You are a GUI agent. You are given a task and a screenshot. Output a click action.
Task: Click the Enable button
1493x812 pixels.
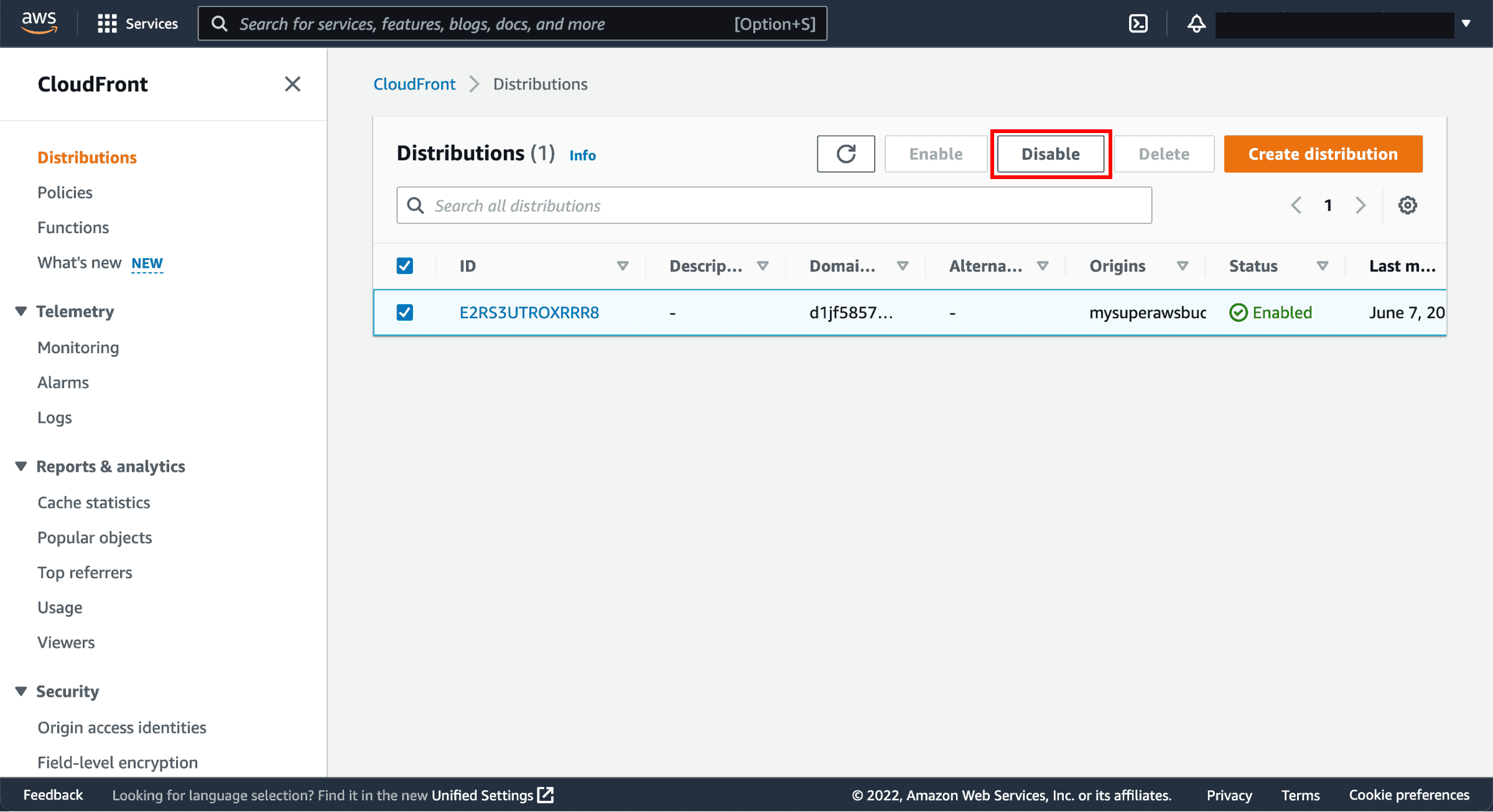pos(936,154)
